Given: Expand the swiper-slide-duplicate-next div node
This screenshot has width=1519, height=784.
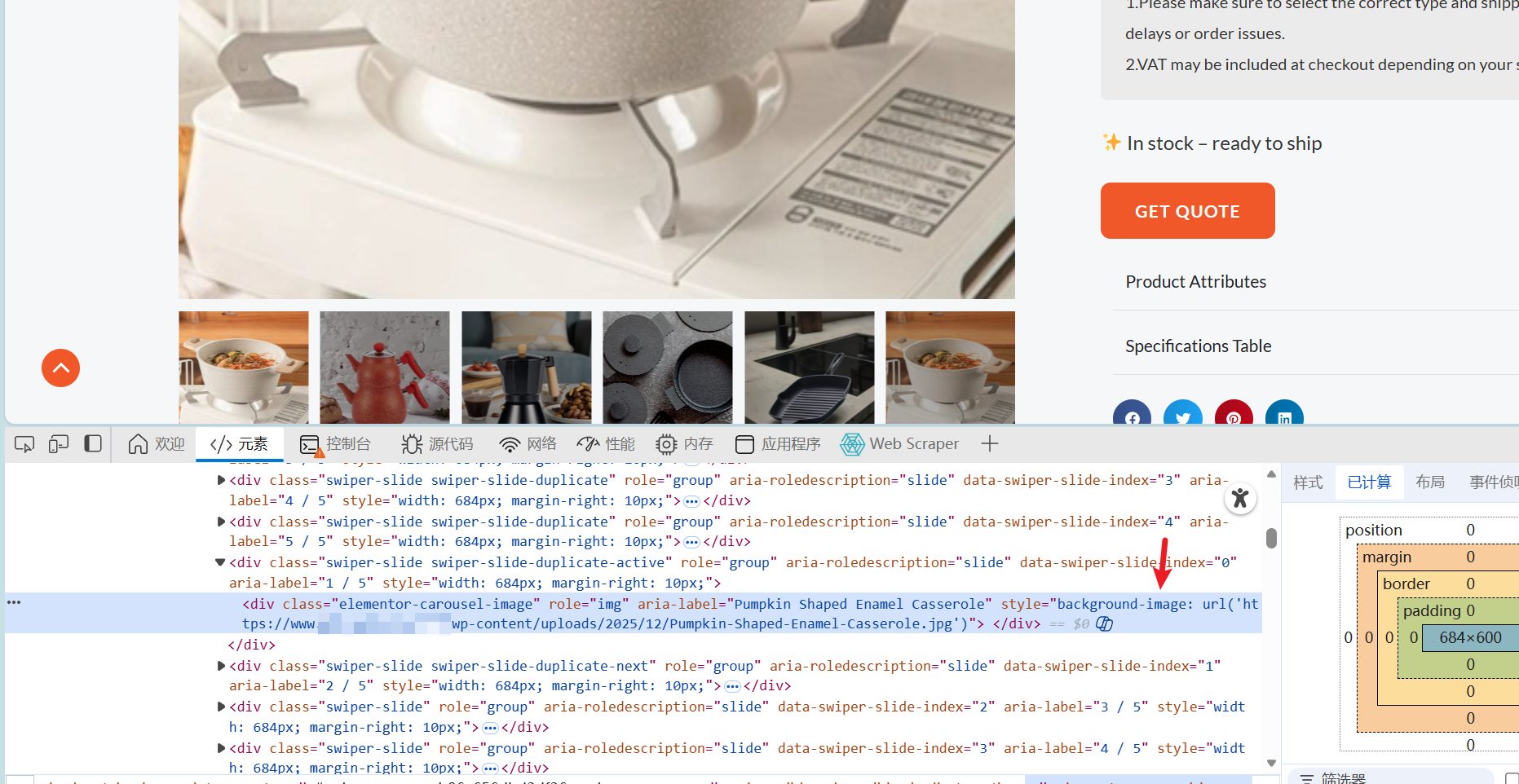Looking at the screenshot, I should [x=220, y=665].
